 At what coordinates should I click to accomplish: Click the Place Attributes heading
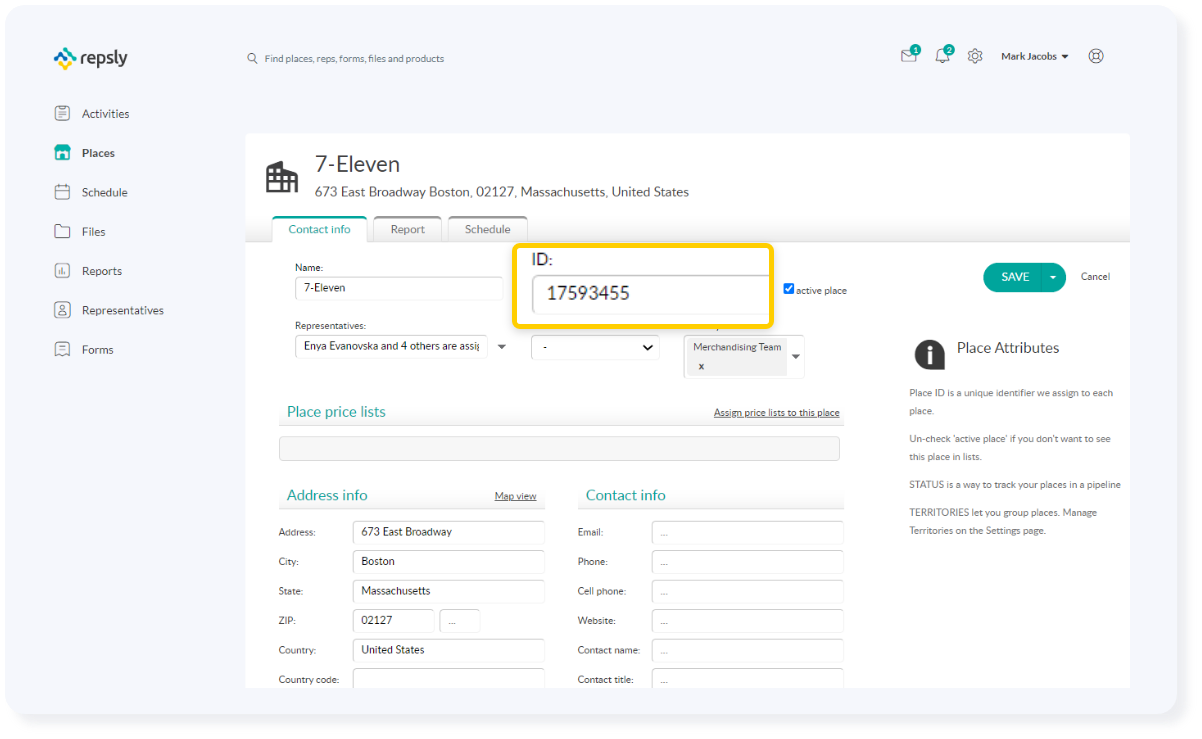pos(1008,348)
